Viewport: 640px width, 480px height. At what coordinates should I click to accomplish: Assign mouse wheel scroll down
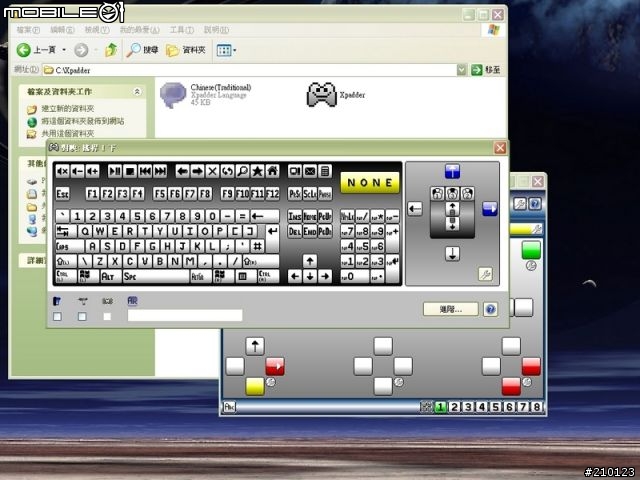452,224
